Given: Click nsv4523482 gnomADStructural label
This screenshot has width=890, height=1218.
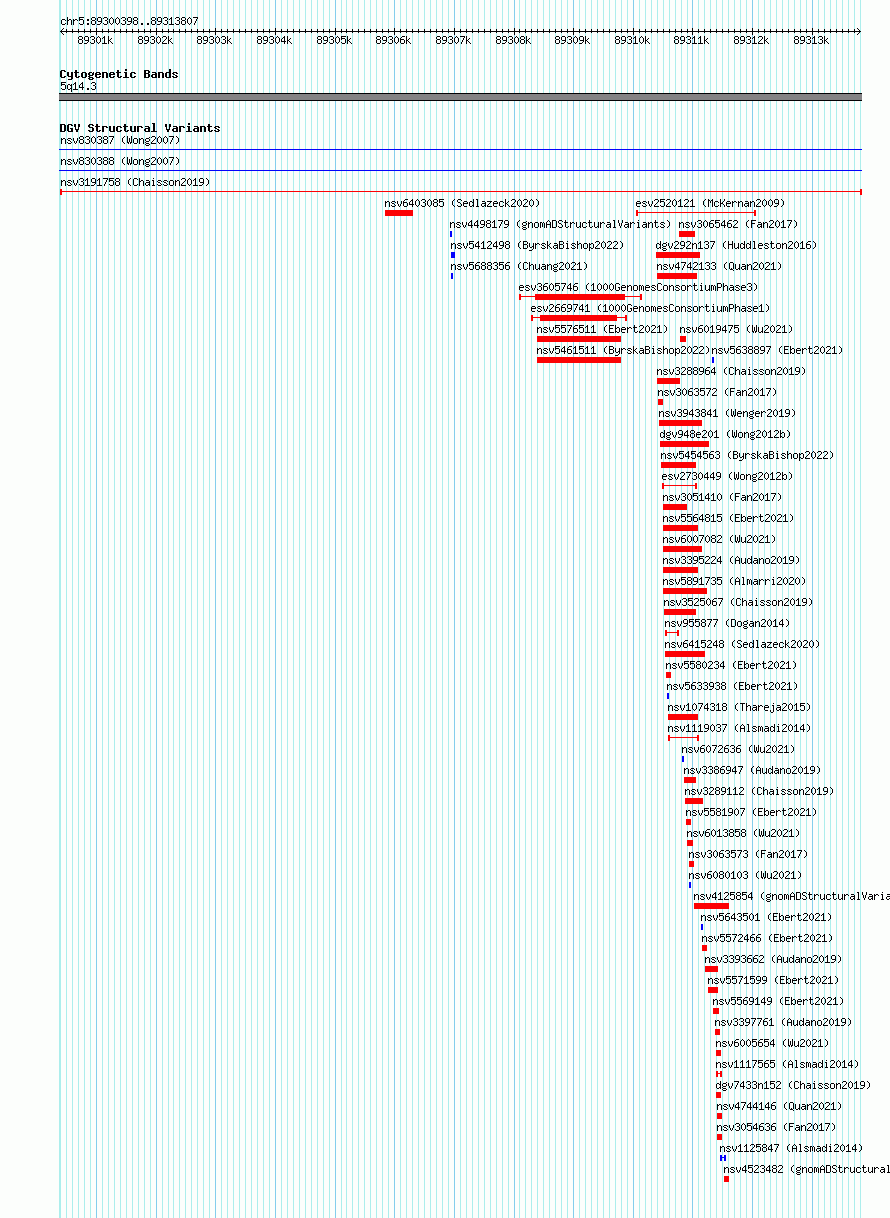Looking at the screenshot, I should tap(806, 1169).
